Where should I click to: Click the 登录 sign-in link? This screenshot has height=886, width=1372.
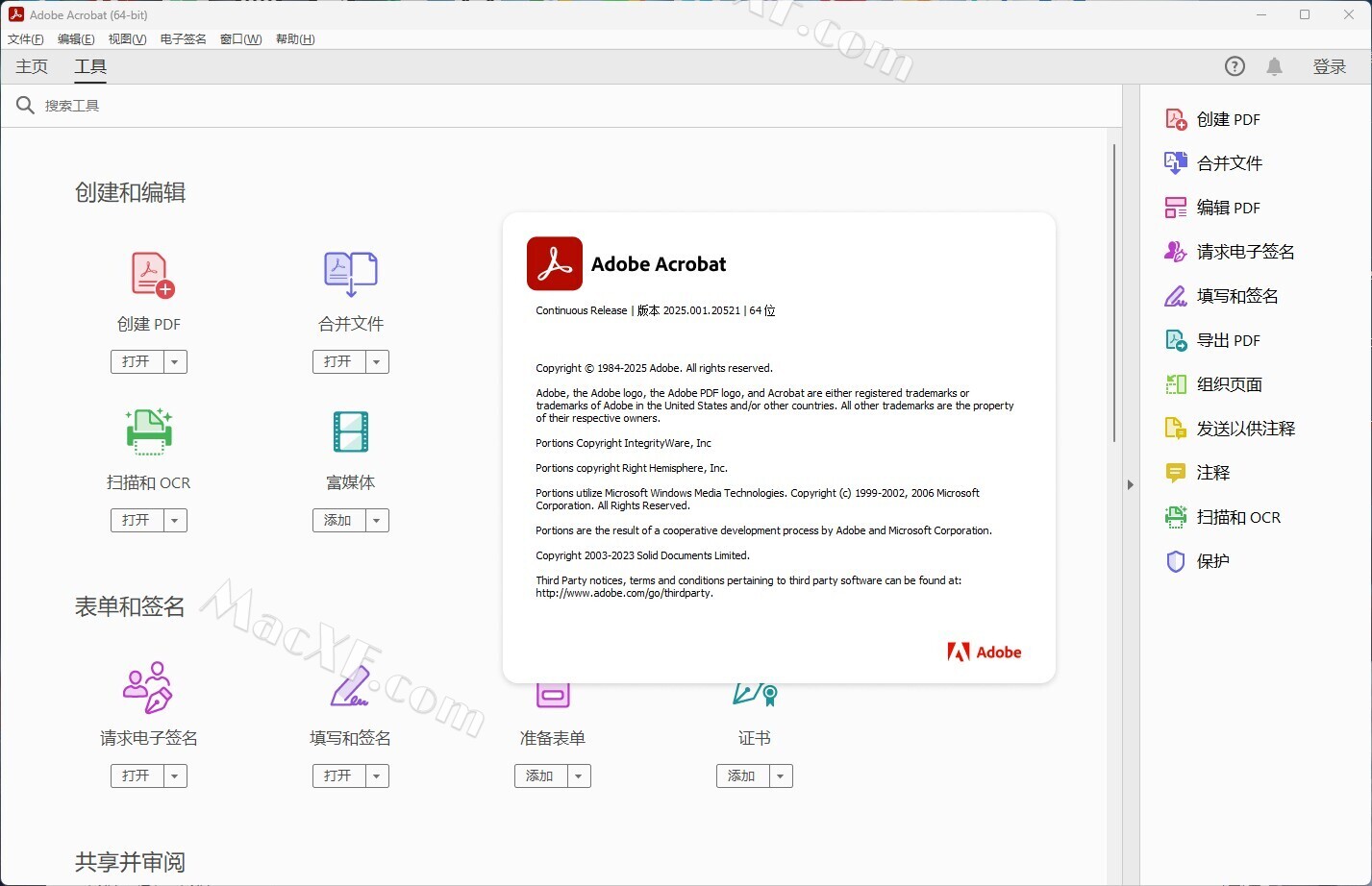click(x=1330, y=66)
